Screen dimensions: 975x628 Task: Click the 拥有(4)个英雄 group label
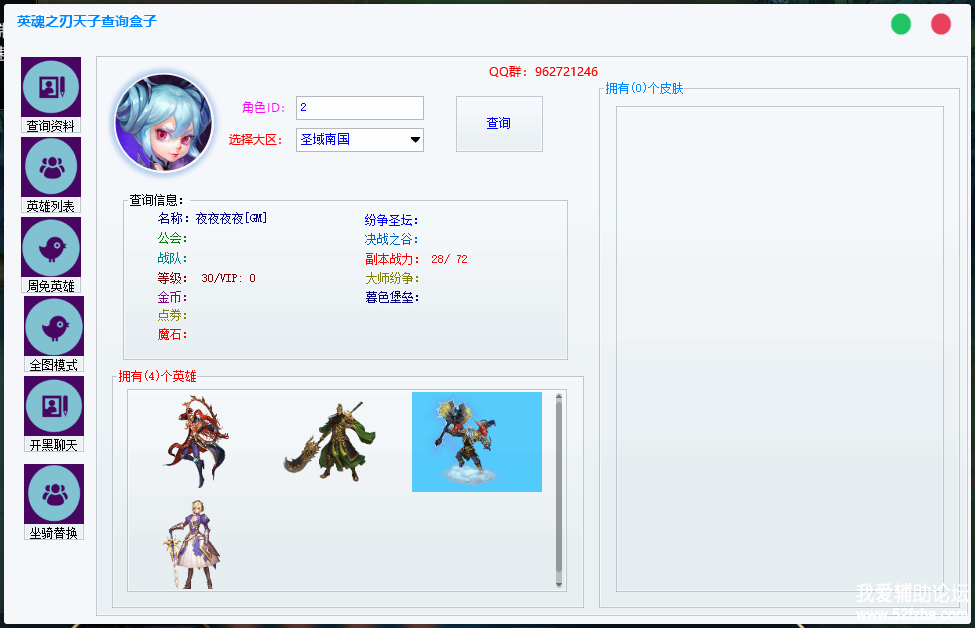tap(157, 376)
